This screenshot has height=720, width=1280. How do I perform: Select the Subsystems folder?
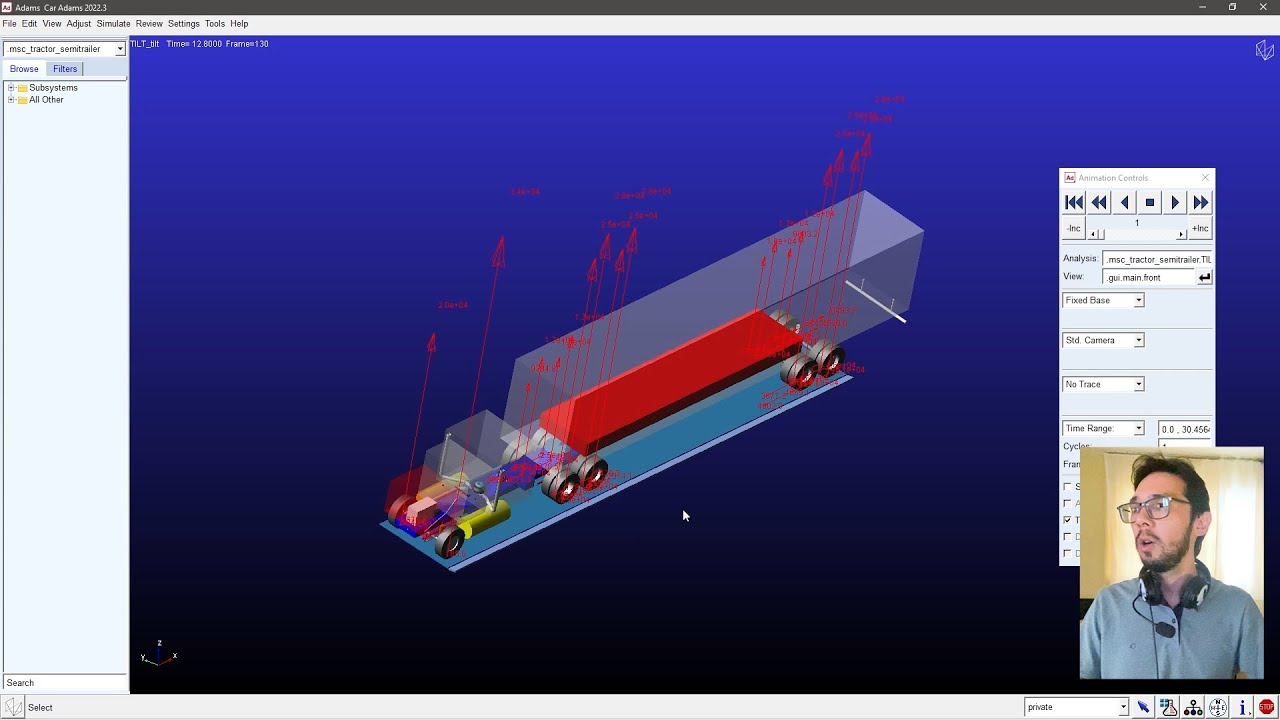[x=48, y=88]
